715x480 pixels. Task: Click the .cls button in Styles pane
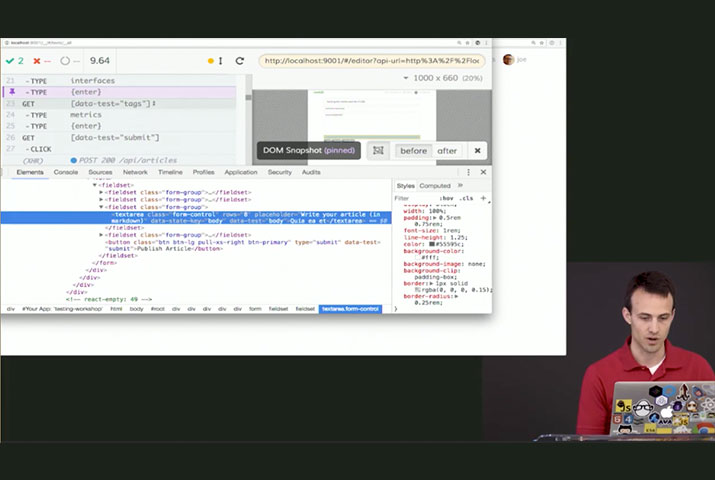tap(466, 198)
